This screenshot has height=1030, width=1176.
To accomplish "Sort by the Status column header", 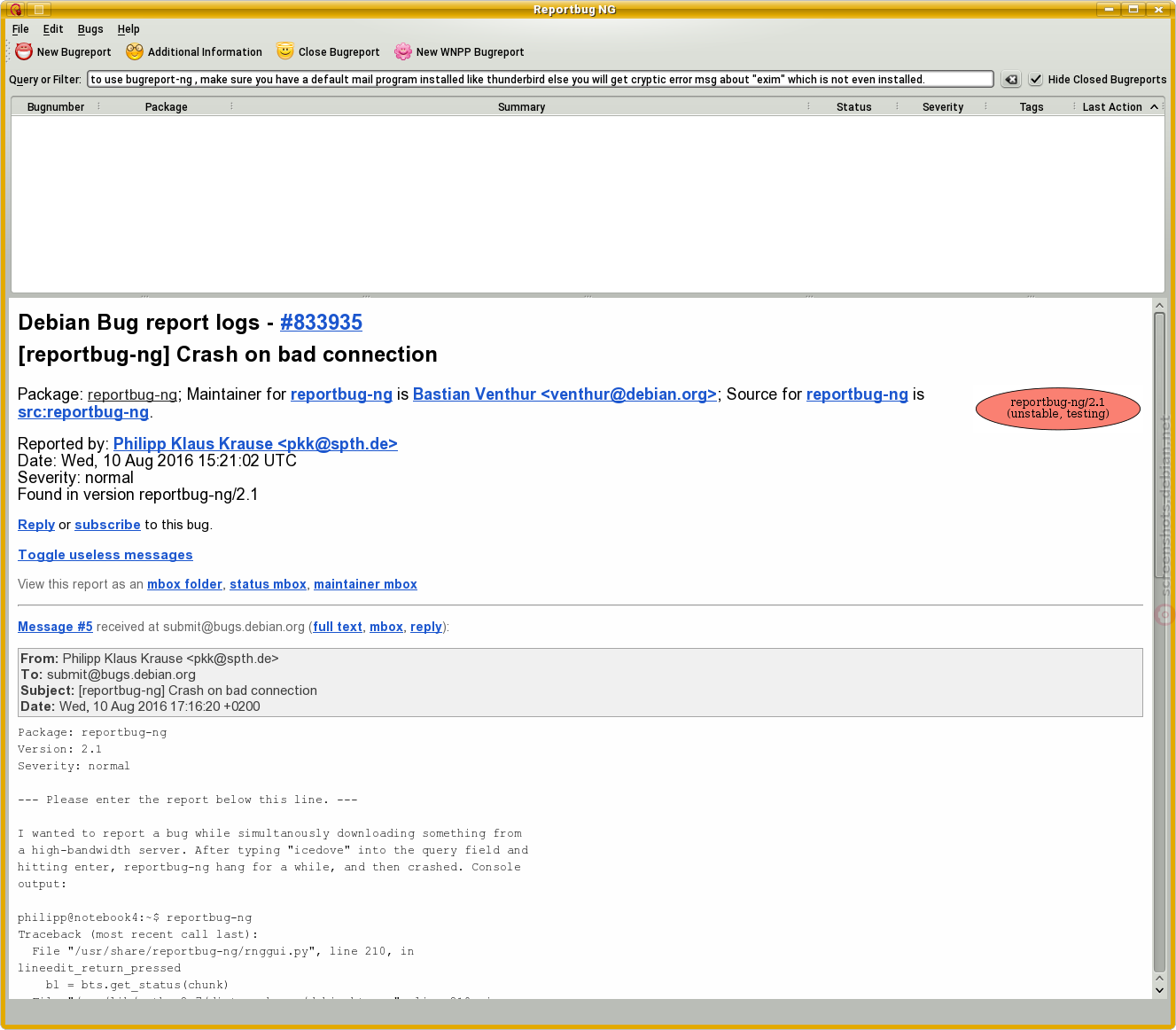I will [853, 106].
